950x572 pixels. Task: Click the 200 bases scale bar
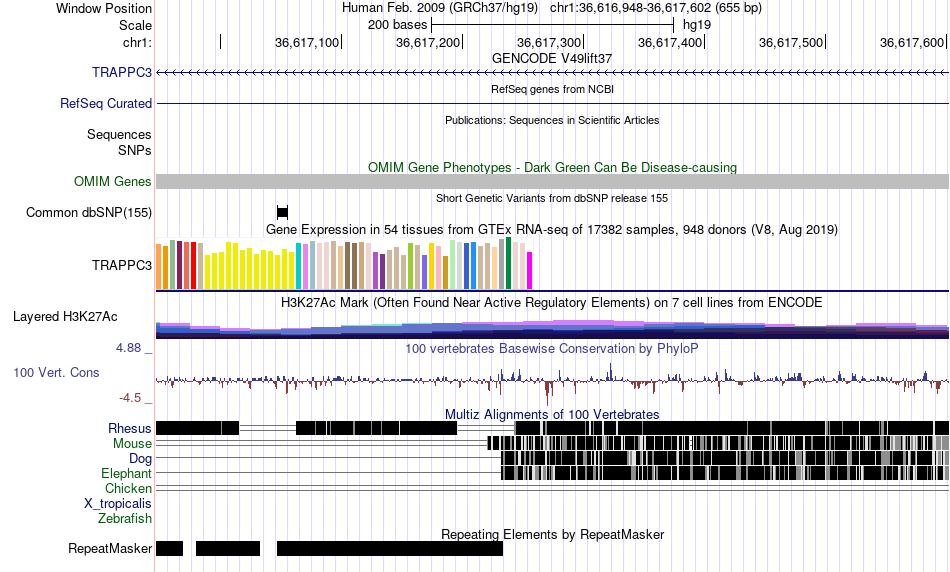(x=552, y=25)
